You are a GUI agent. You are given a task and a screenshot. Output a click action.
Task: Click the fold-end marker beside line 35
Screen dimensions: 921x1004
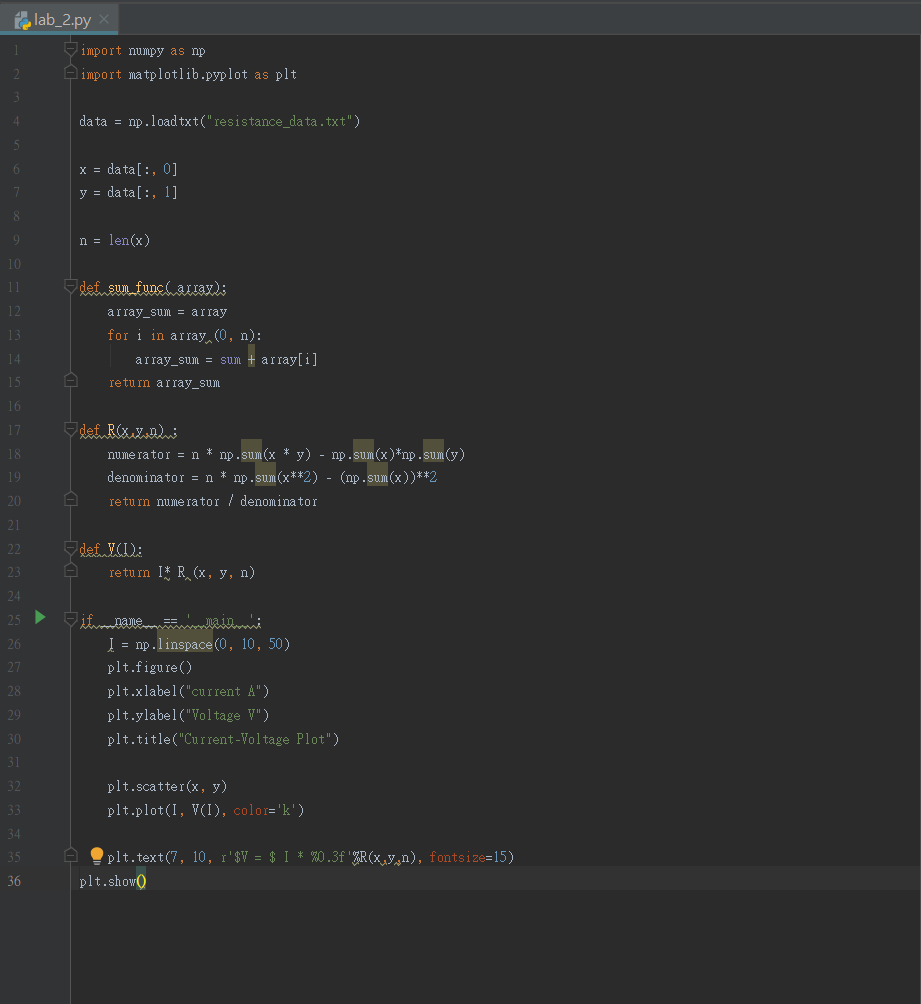(x=70, y=855)
